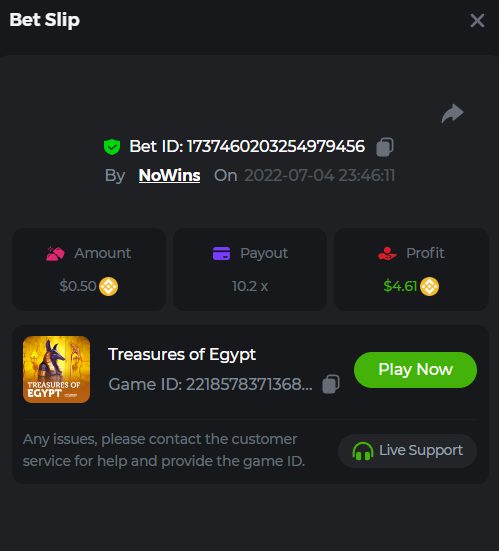Click the red Profit hand icon
This screenshot has height=551, width=499.
click(387, 253)
